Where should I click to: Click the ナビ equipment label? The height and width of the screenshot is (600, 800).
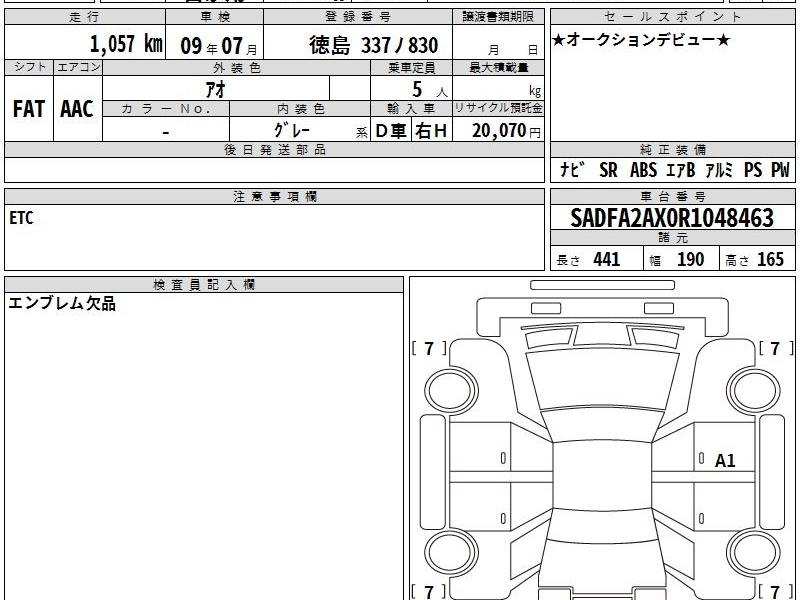(x=571, y=169)
